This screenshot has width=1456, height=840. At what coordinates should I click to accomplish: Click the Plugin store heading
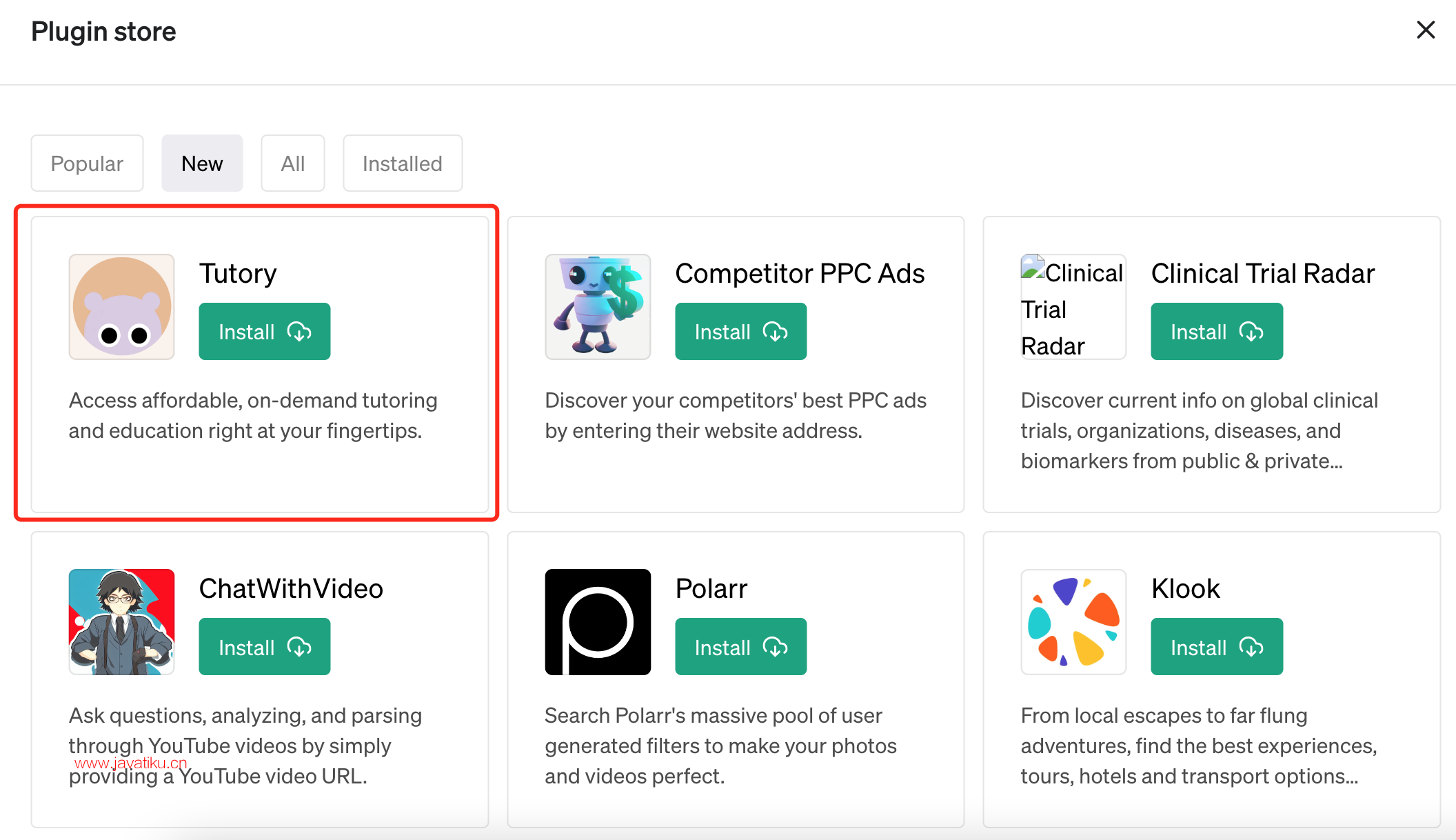pyautogui.click(x=103, y=32)
